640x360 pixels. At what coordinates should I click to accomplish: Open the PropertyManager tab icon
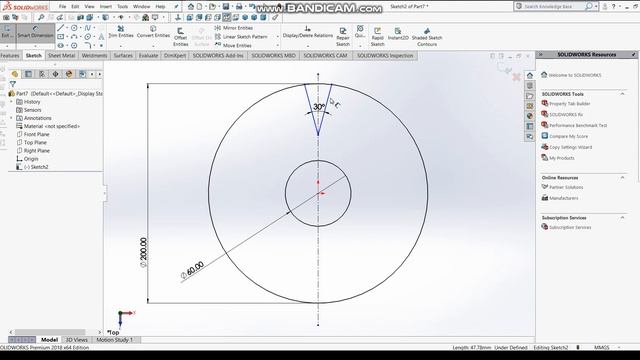click(29, 74)
